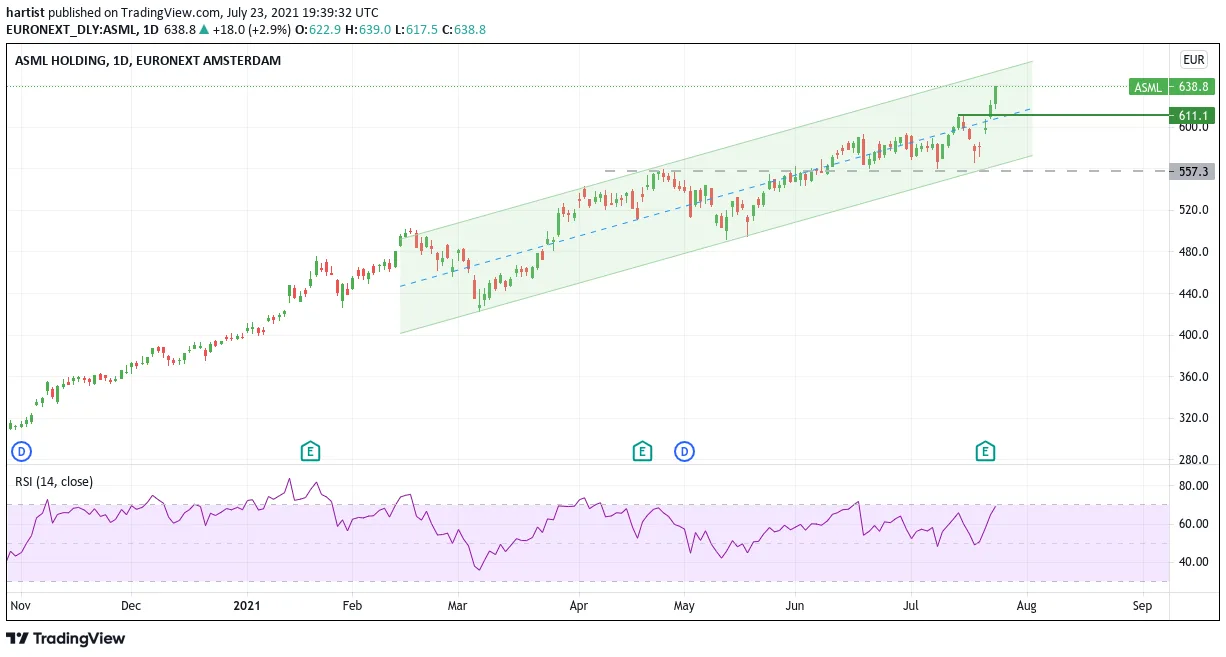Select the green horizontal line at 611.1

tap(1063, 115)
